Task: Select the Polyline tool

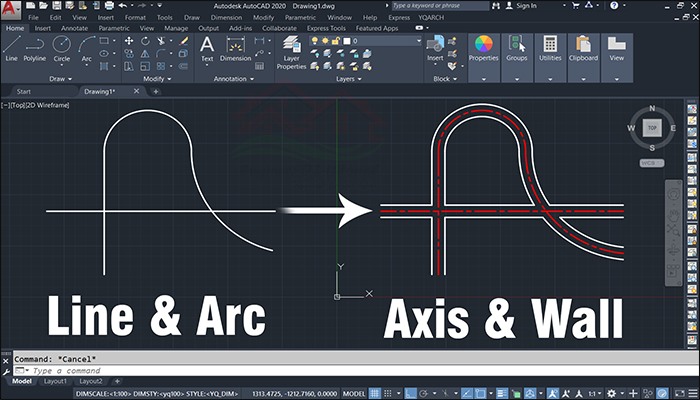Action: 35,49
